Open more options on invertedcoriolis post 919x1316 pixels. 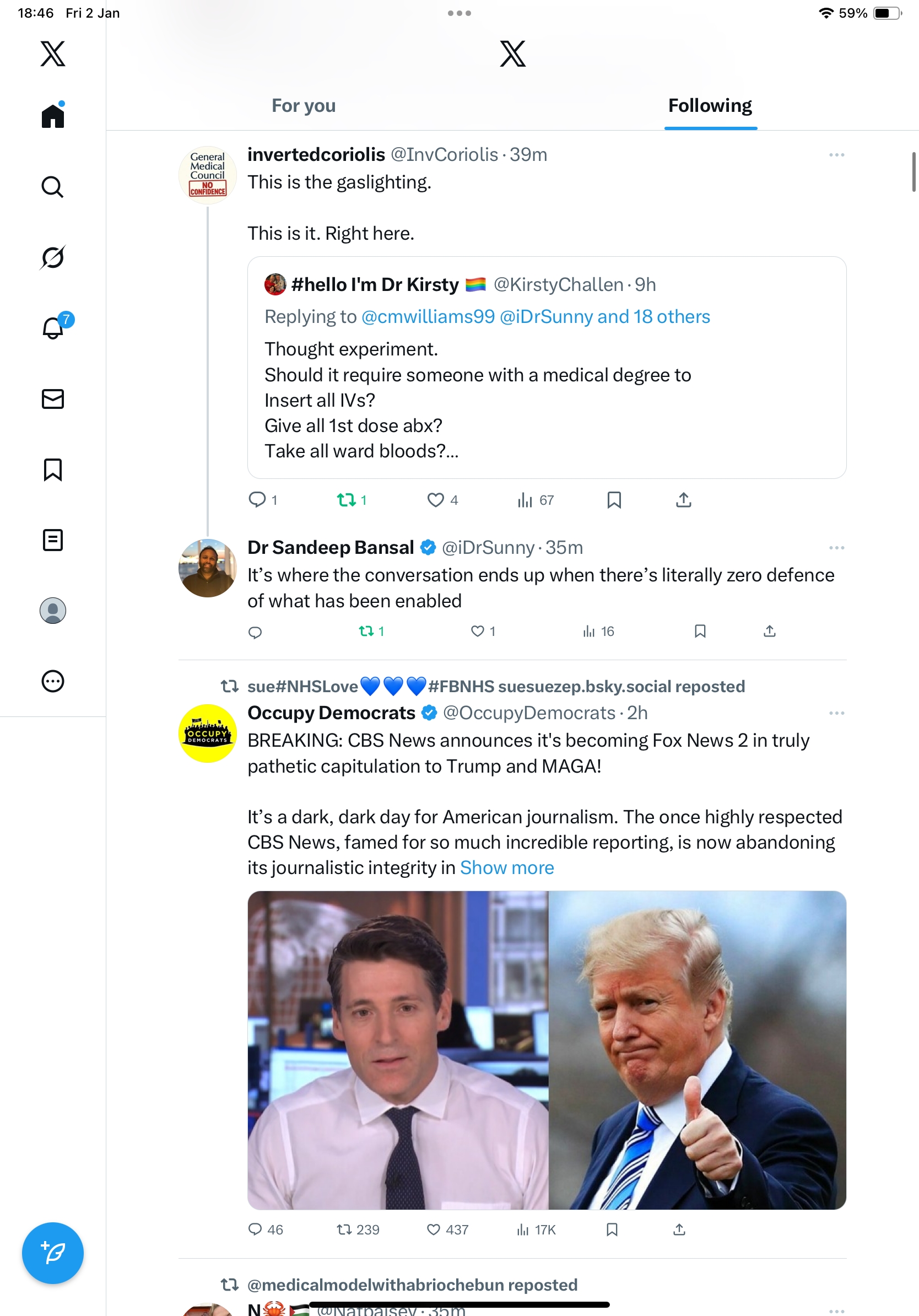pyautogui.click(x=836, y=155)
